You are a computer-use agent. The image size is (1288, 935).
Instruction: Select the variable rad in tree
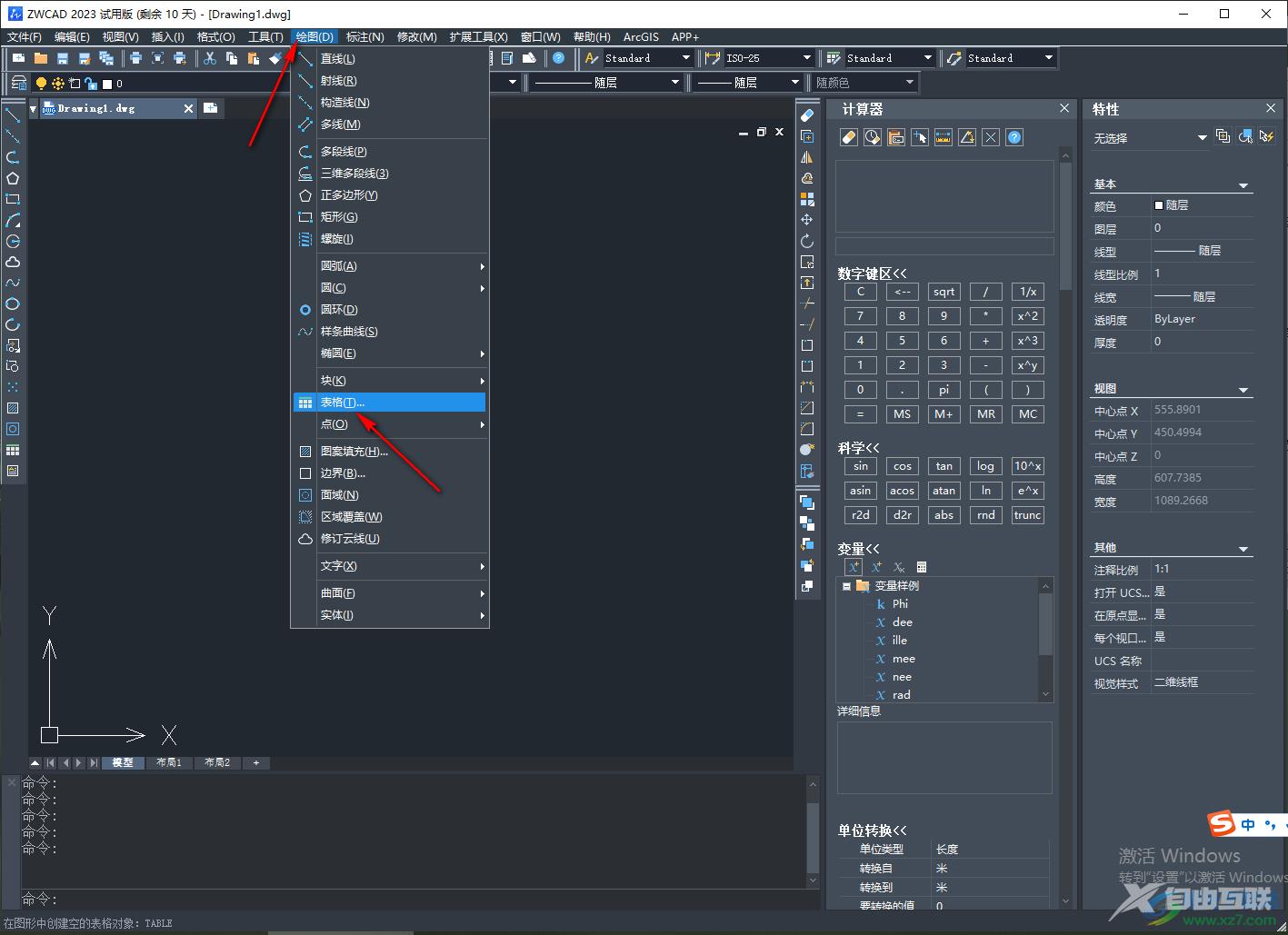[902, 695]
